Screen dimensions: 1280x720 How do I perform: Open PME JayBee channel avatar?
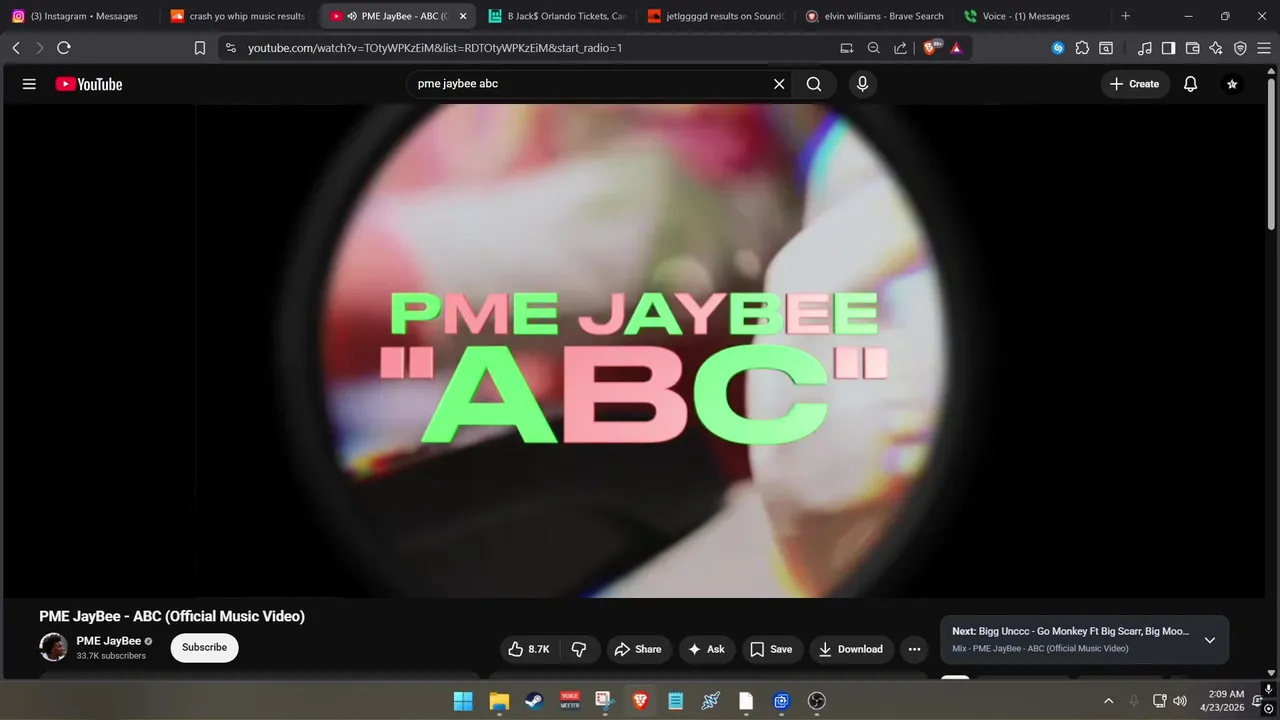pos(54,647)
